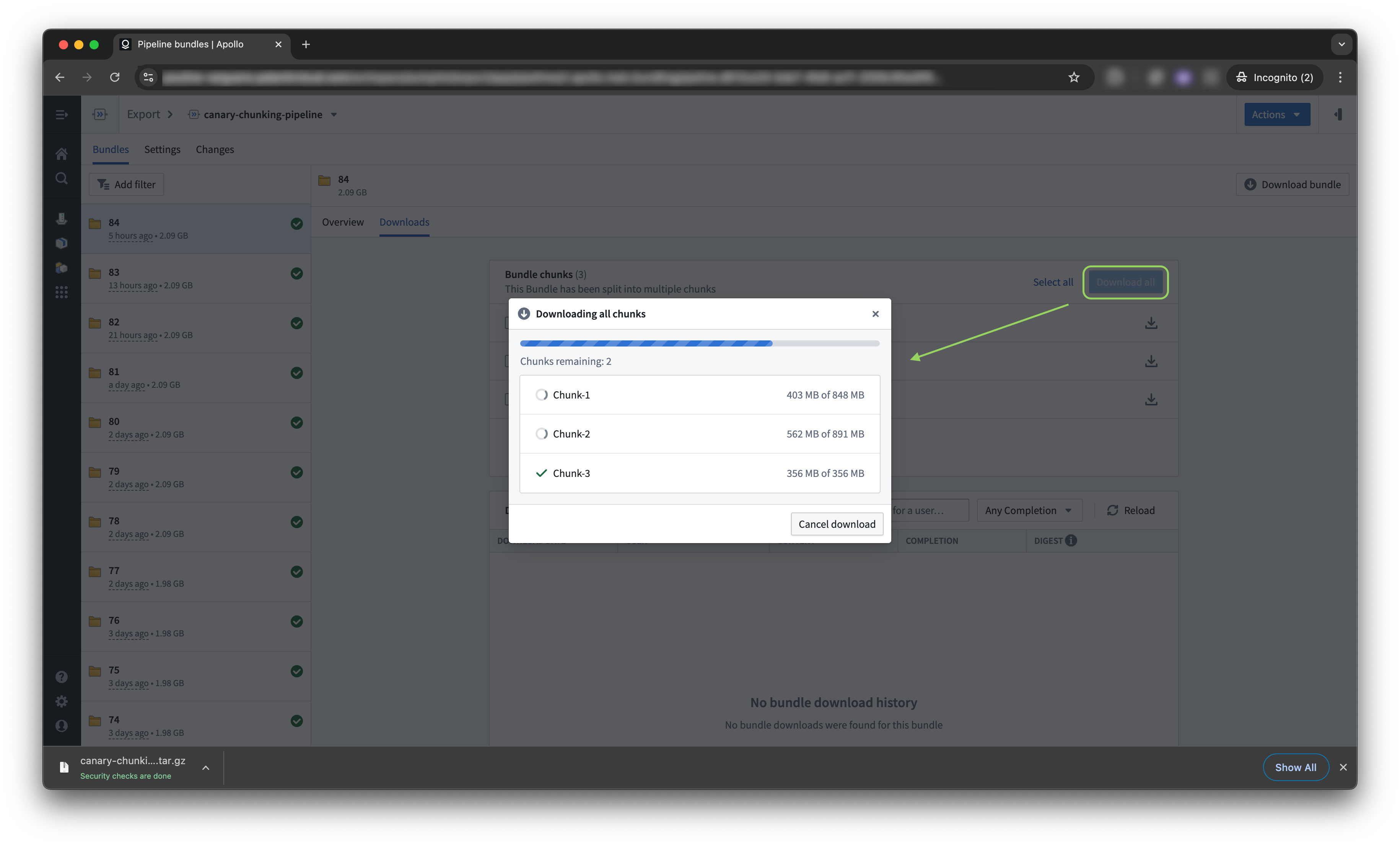Select the Bundles tab
This screenshot has height=846, width=1400.
click(x=110, y=150)
